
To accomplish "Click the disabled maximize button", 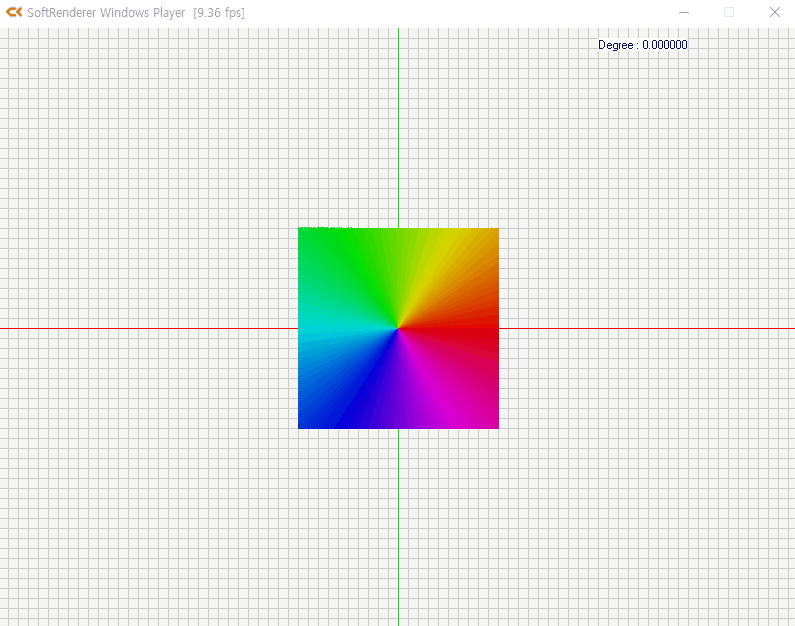I will coord(729,12).
